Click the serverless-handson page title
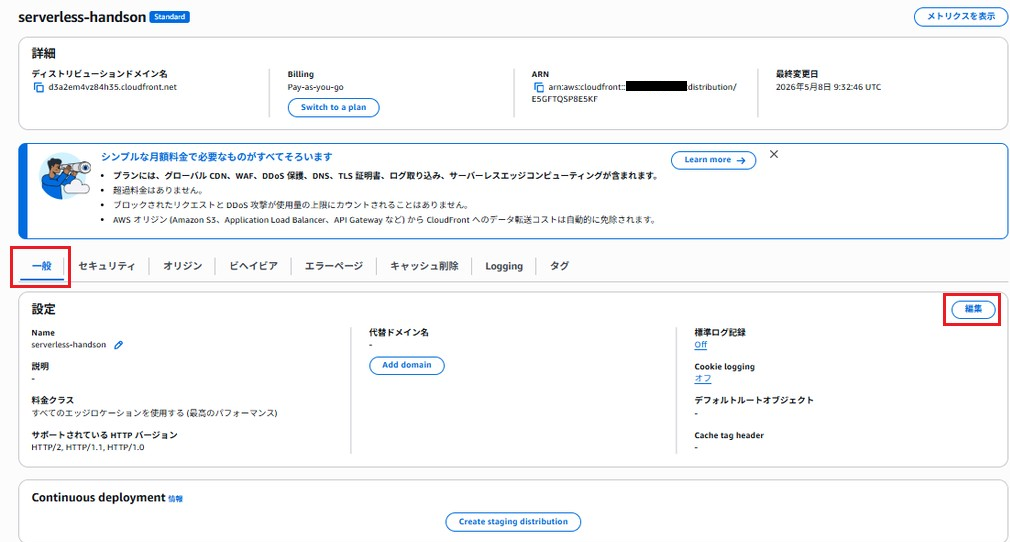1010x542 pixels. 82,17
